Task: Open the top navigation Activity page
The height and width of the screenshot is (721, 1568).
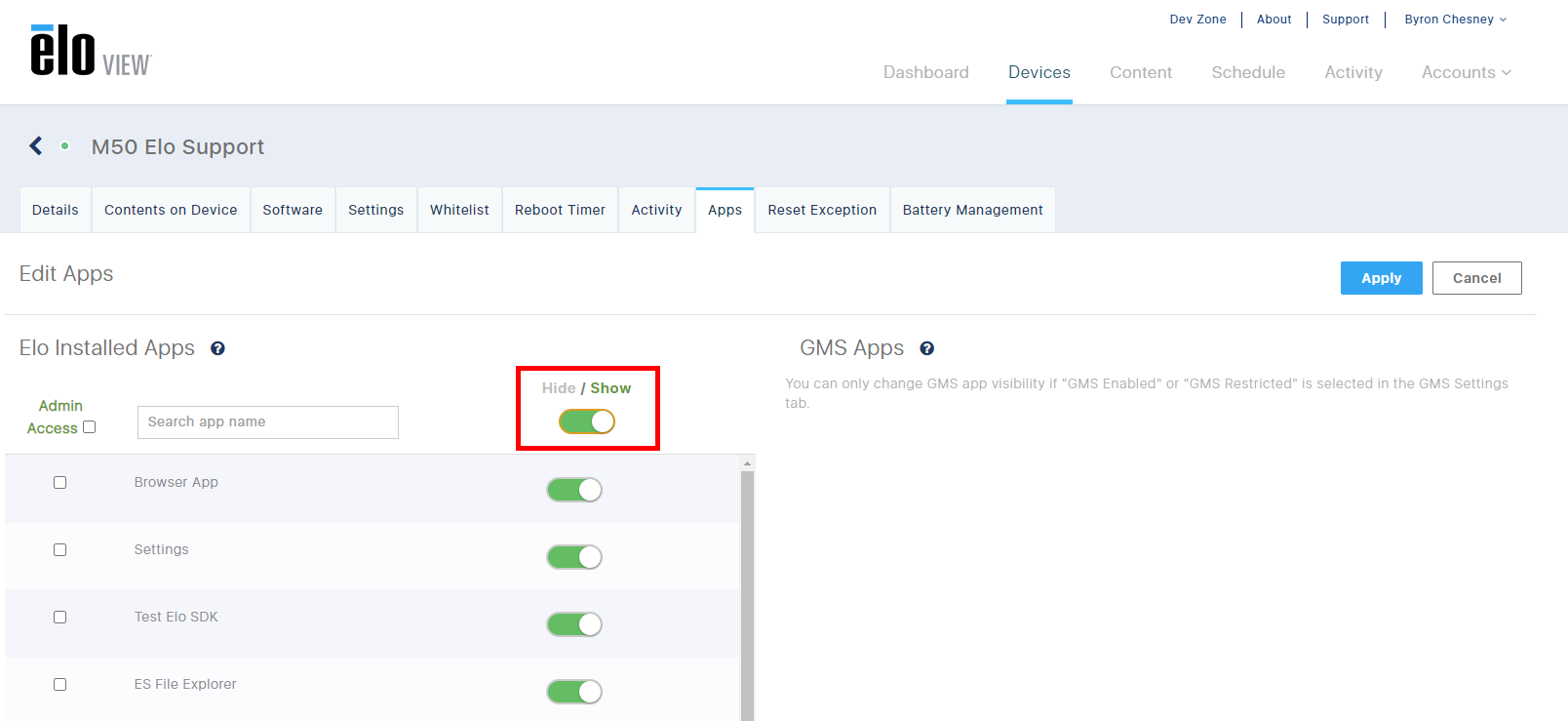Action: click(x=1353, y=72)
